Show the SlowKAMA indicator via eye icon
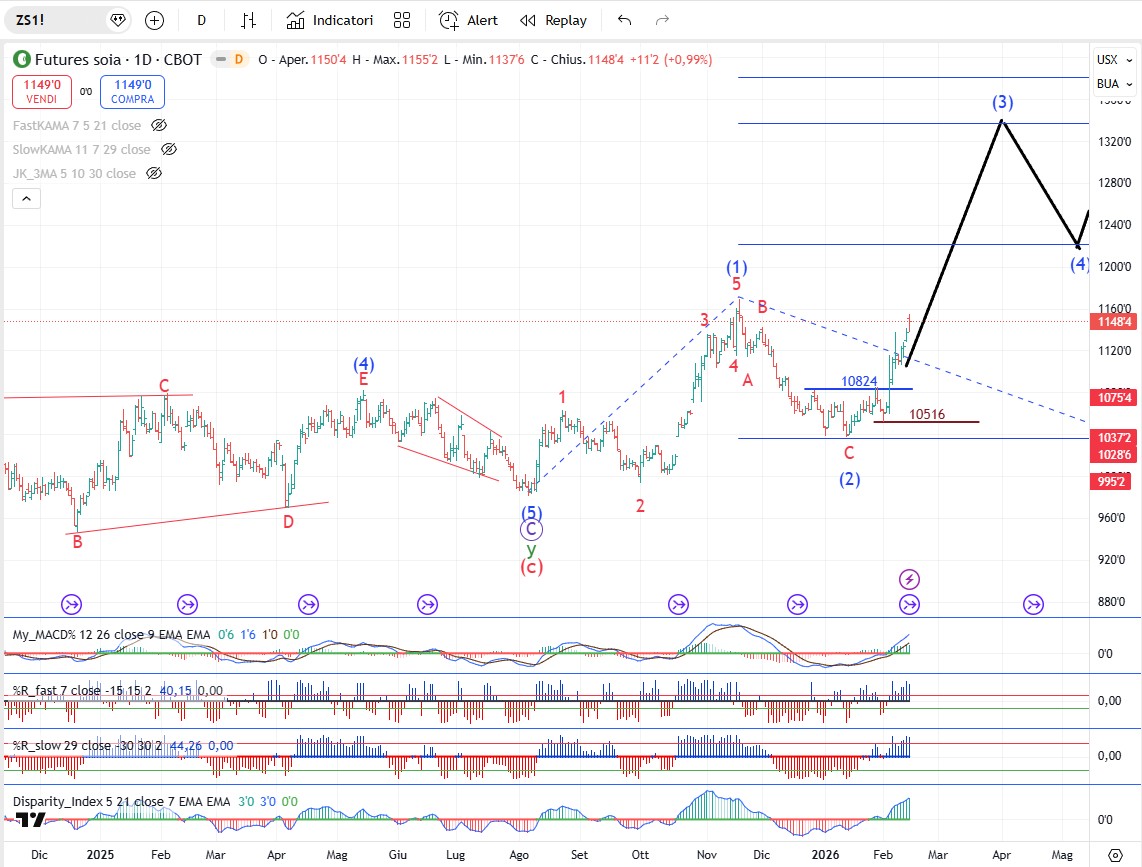Image resolution: width=1142 pixels, height=867 pixels. [168, 149]
